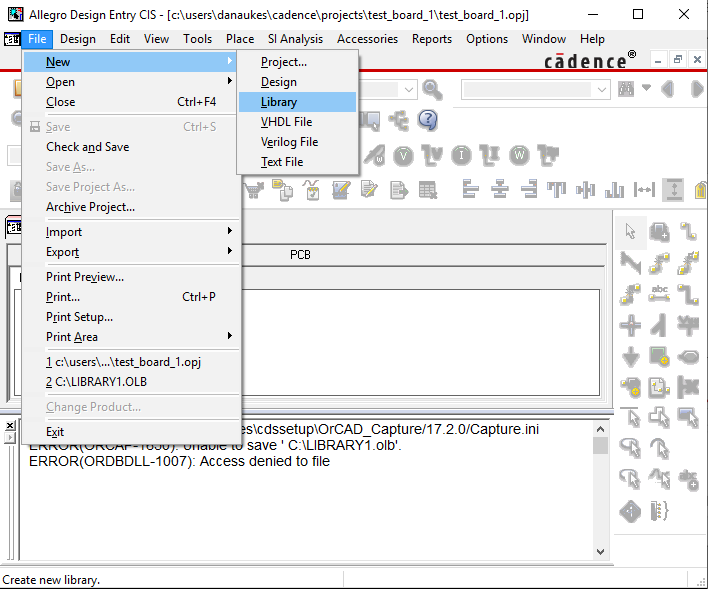The image size is (708, 589).
Task: Close the session log panel X button
Action: [10, 425]
